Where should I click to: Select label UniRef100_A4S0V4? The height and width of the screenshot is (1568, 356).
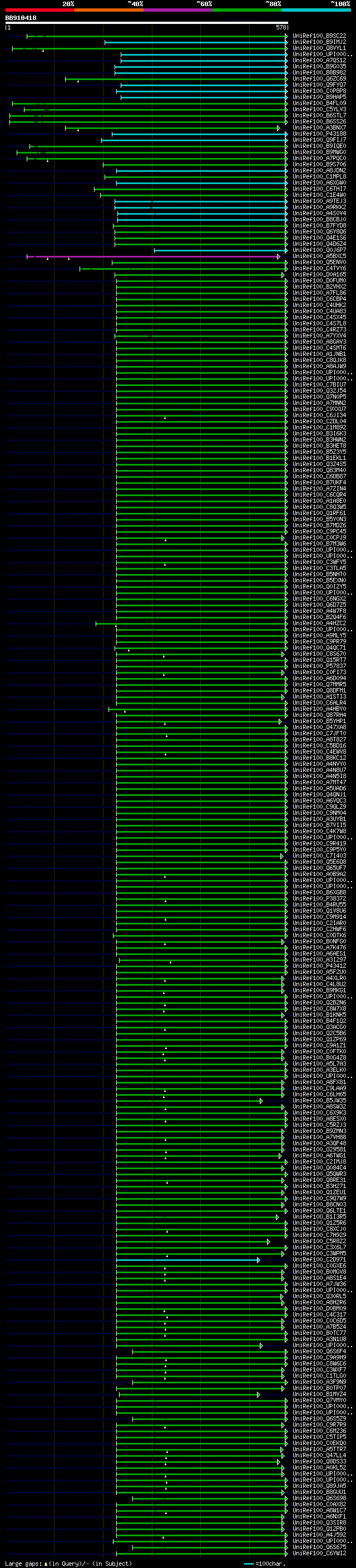tap(319, 213)
